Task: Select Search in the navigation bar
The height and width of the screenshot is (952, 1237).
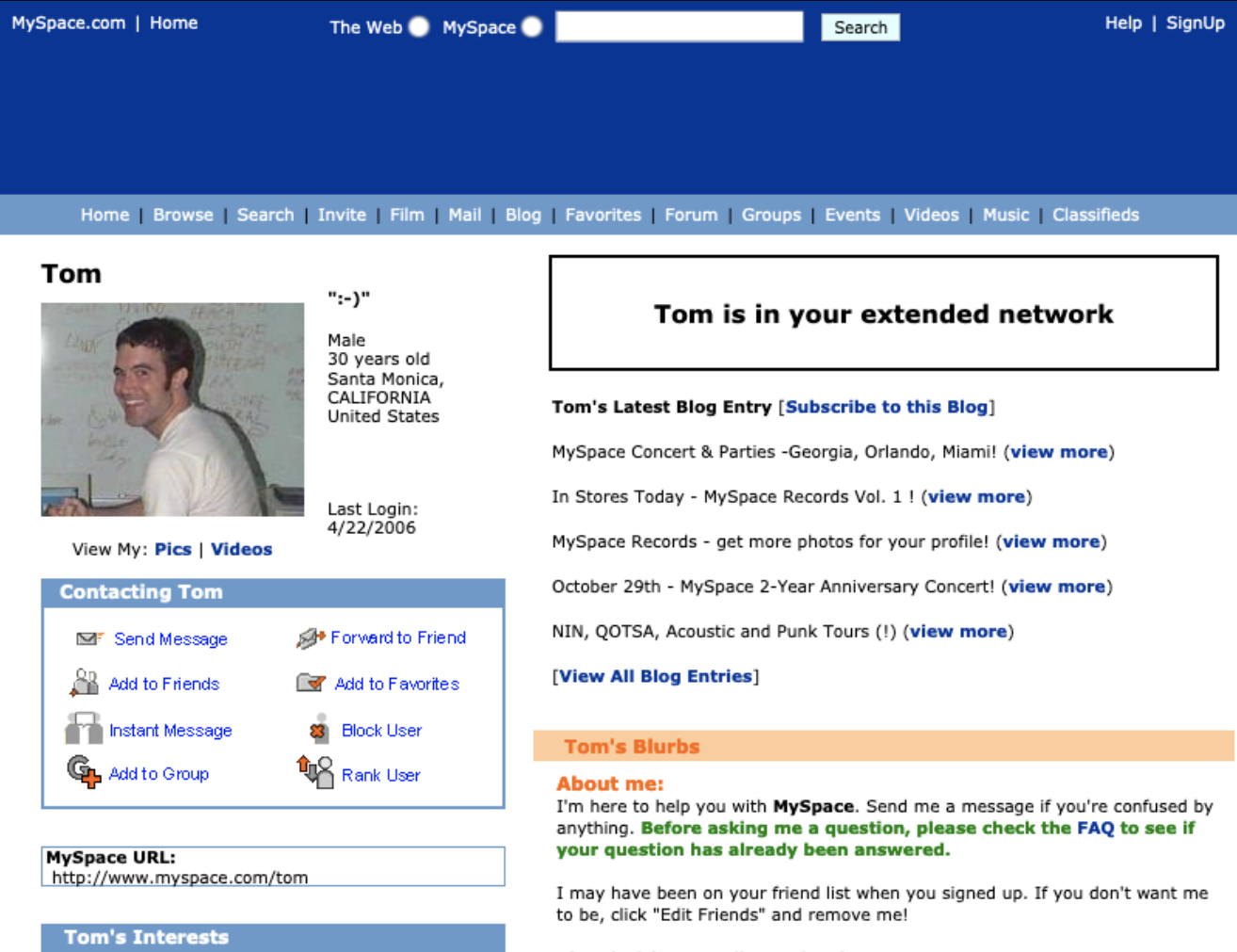Action: coord(265,215)
